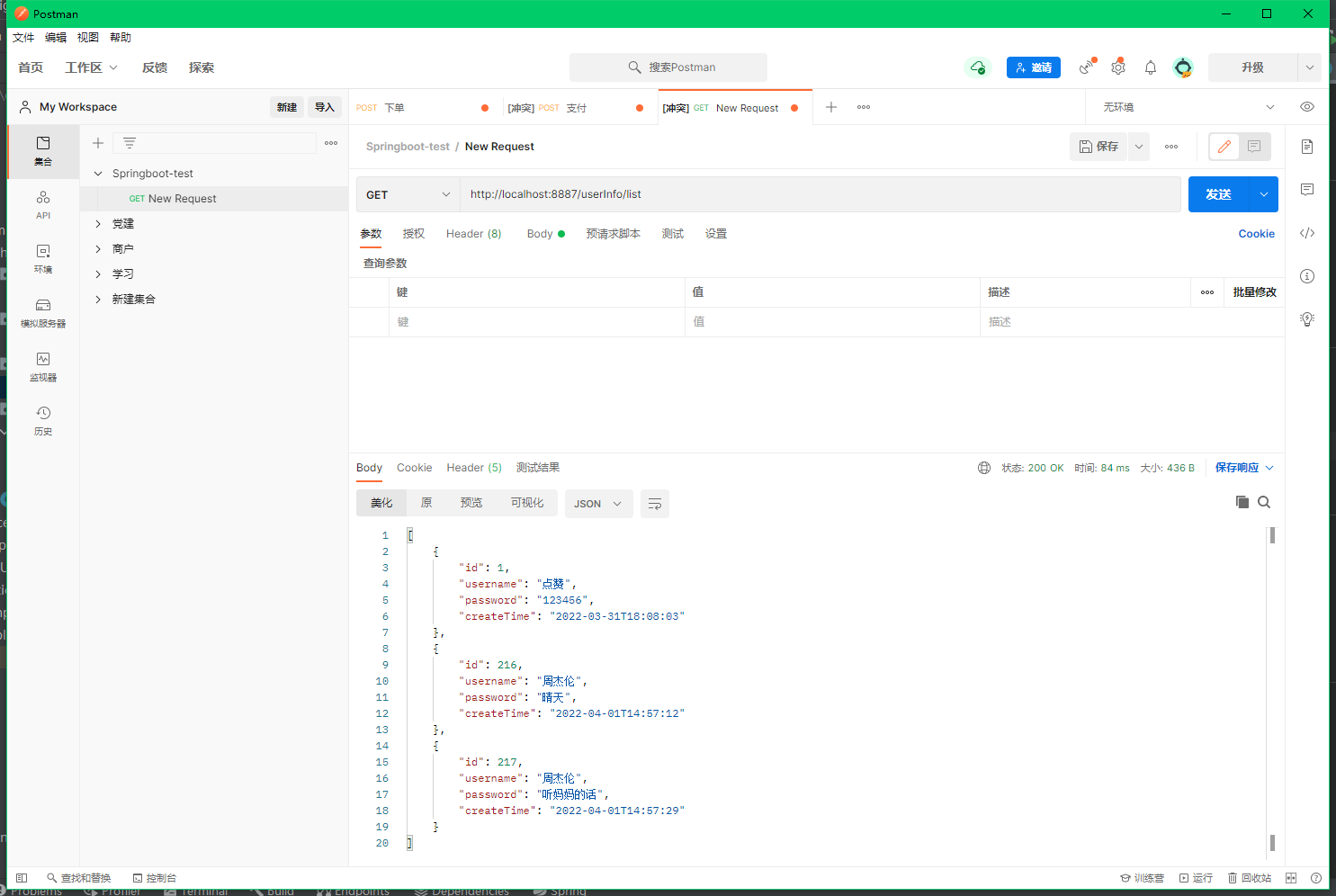1336x896 pixels.
Task: Open the Monitors (监视器) sidebar icon
Action: point(43,366)
